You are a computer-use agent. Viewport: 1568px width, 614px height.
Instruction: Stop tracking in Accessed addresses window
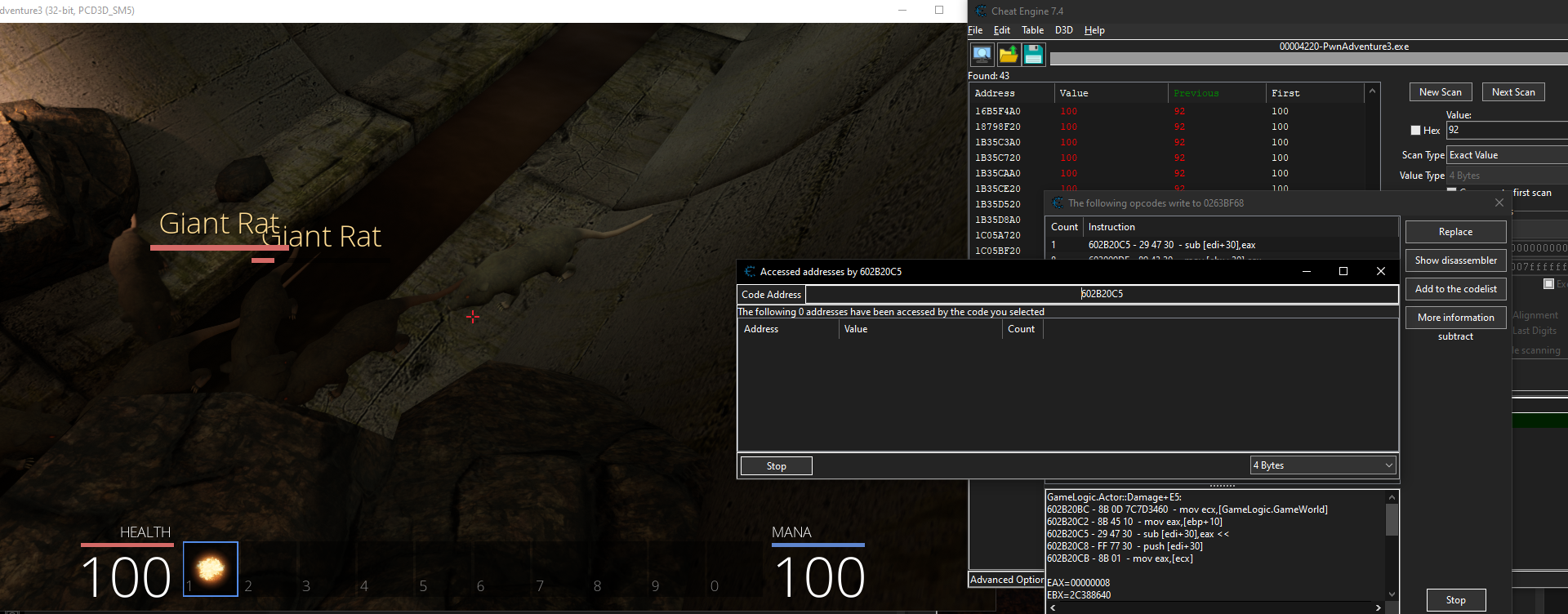(x=776, y=466)
